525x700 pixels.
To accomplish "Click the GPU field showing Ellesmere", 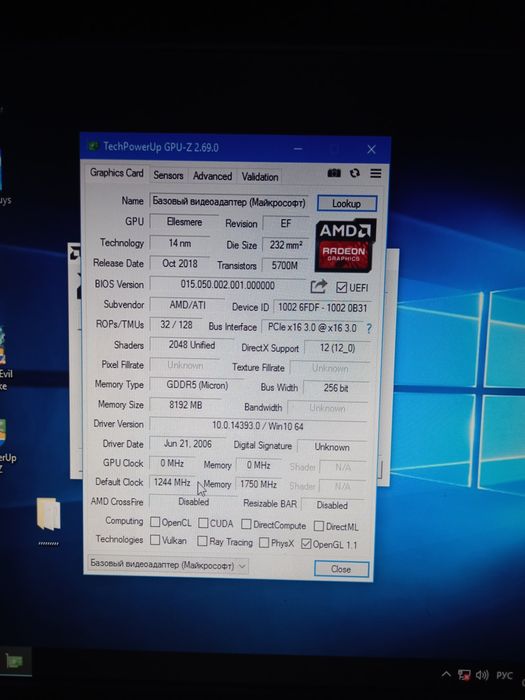I will 184,222.
